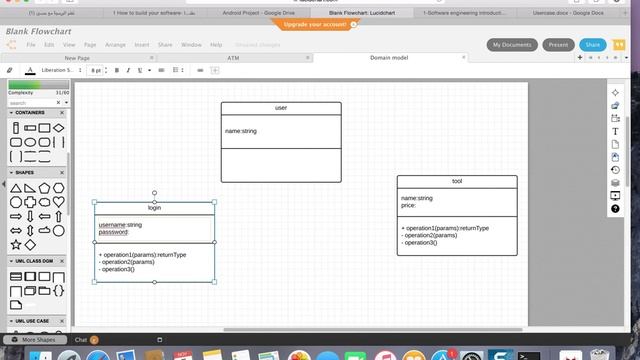Select the ellipse container shape

(30, 142)
